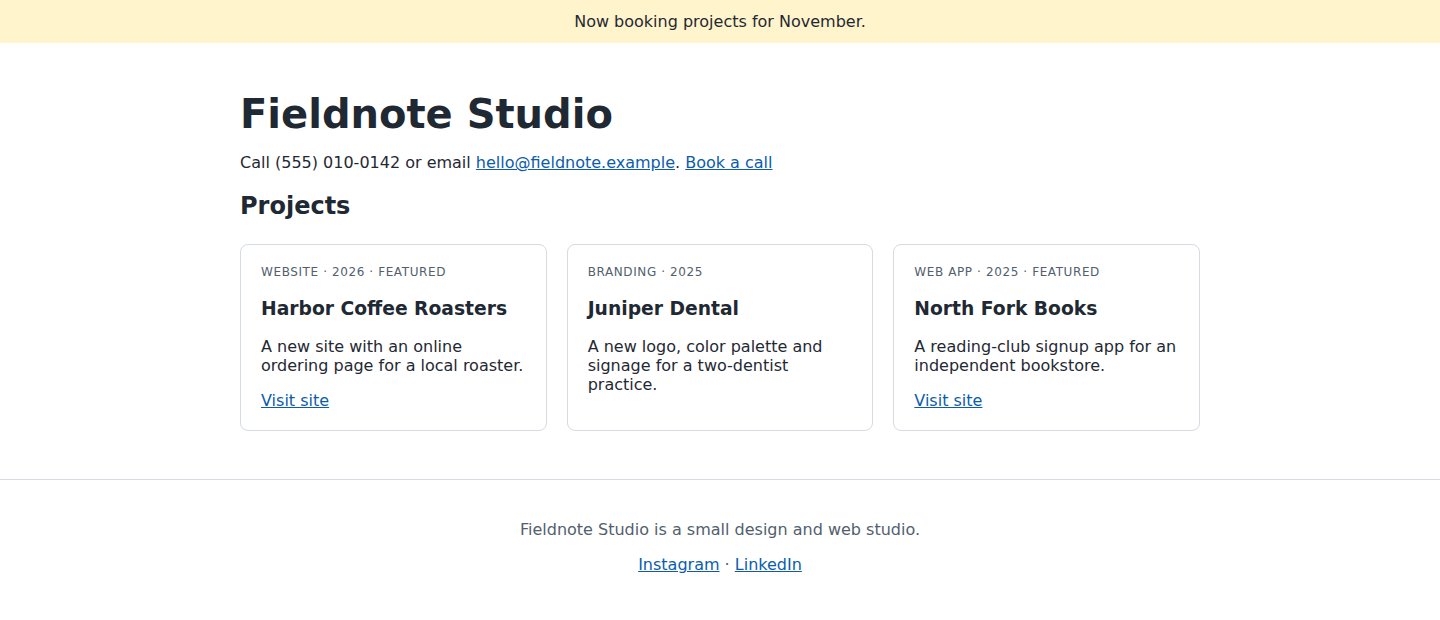
Task: Click the Book a call link
Action: 729,162
